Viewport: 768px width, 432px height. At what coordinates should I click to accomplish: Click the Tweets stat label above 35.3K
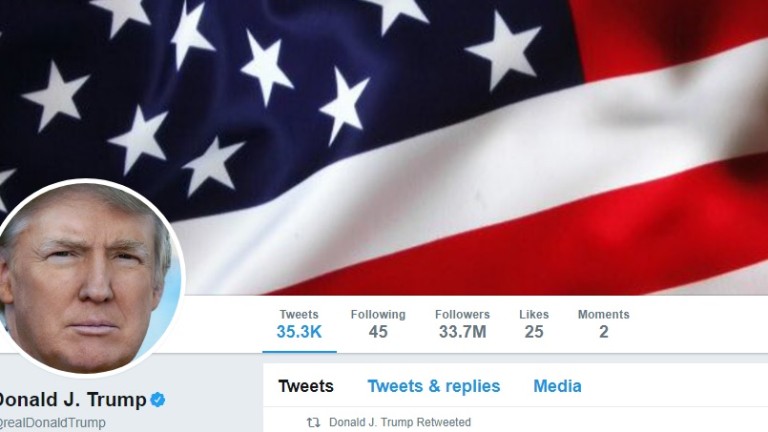click(x=299, y=314)
